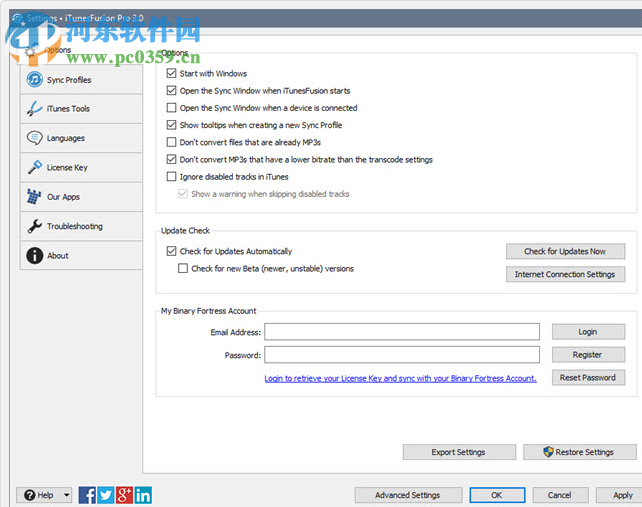
Task: Toggle Don't convert MP3s with lower bitrate
Action: coord(172,159)
